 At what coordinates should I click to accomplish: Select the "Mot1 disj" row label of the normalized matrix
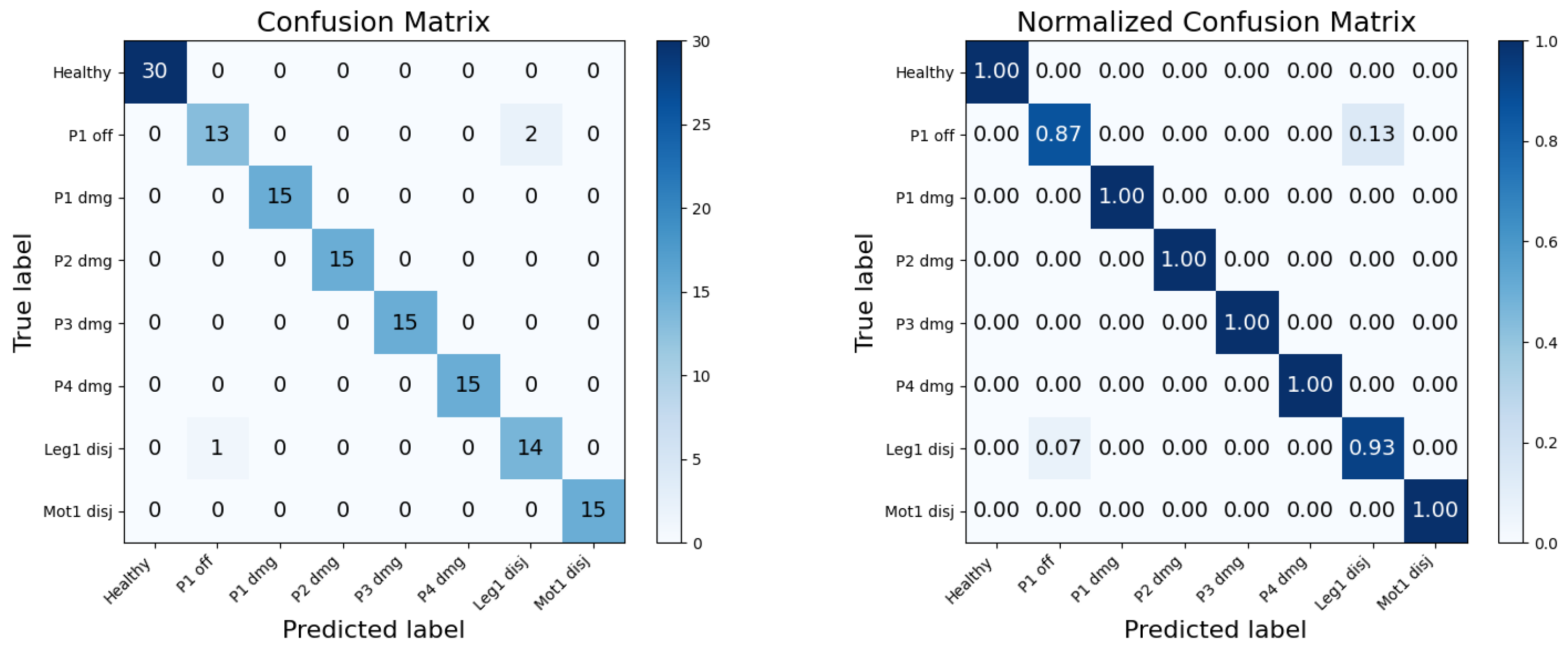[x=919, y=511]
